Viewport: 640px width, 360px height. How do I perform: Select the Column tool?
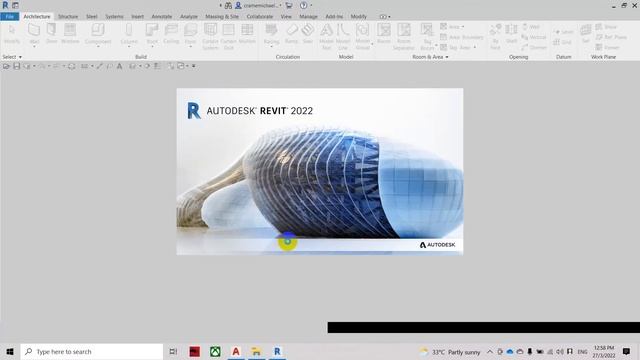pos(129,33)
